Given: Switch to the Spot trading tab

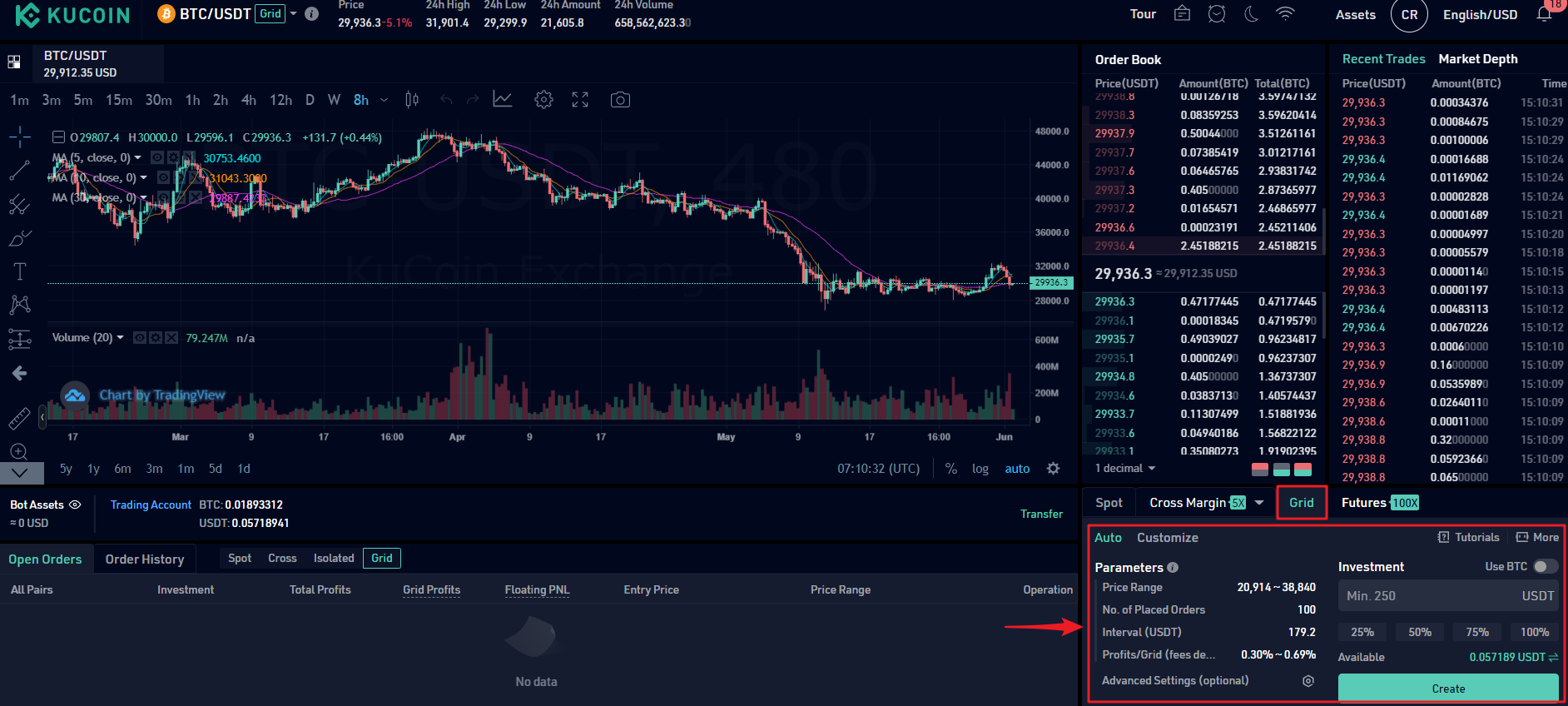Looking at the screenshot, I should pyautogui.click(x=1109, y=503).
